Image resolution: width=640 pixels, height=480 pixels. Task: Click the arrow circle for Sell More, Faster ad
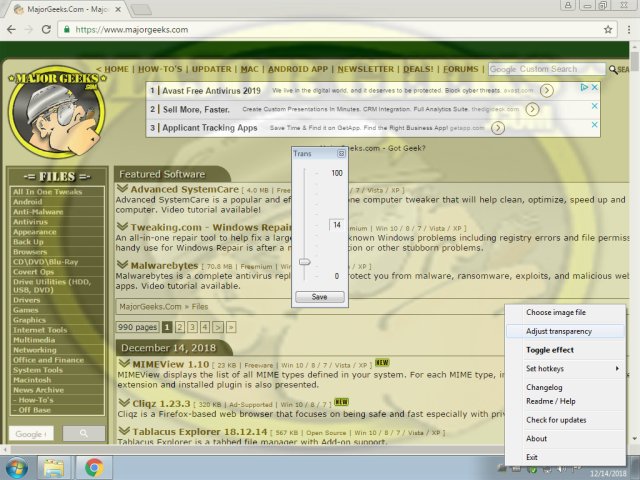tap(532, 109)
